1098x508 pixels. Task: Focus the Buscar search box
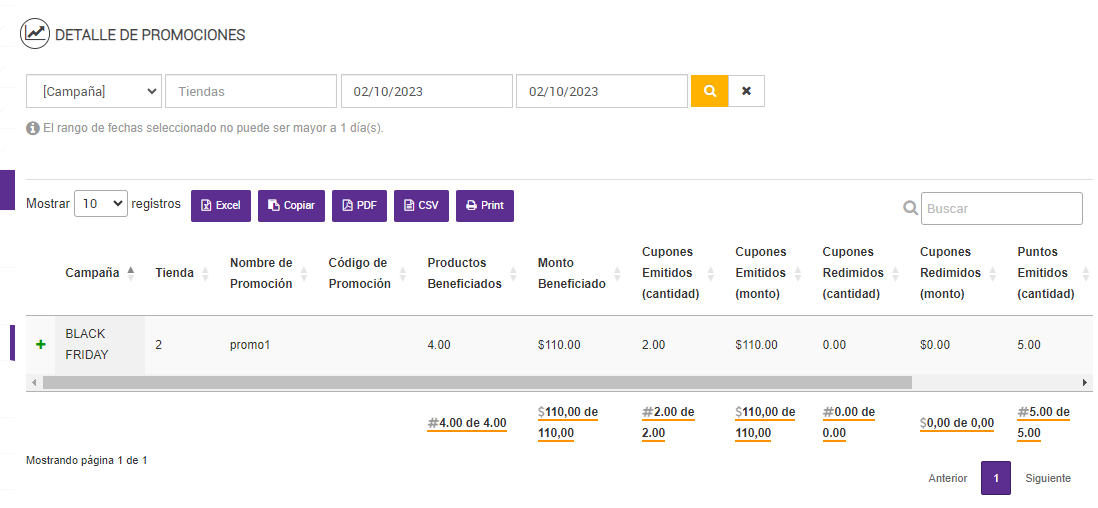[1001, 208]
